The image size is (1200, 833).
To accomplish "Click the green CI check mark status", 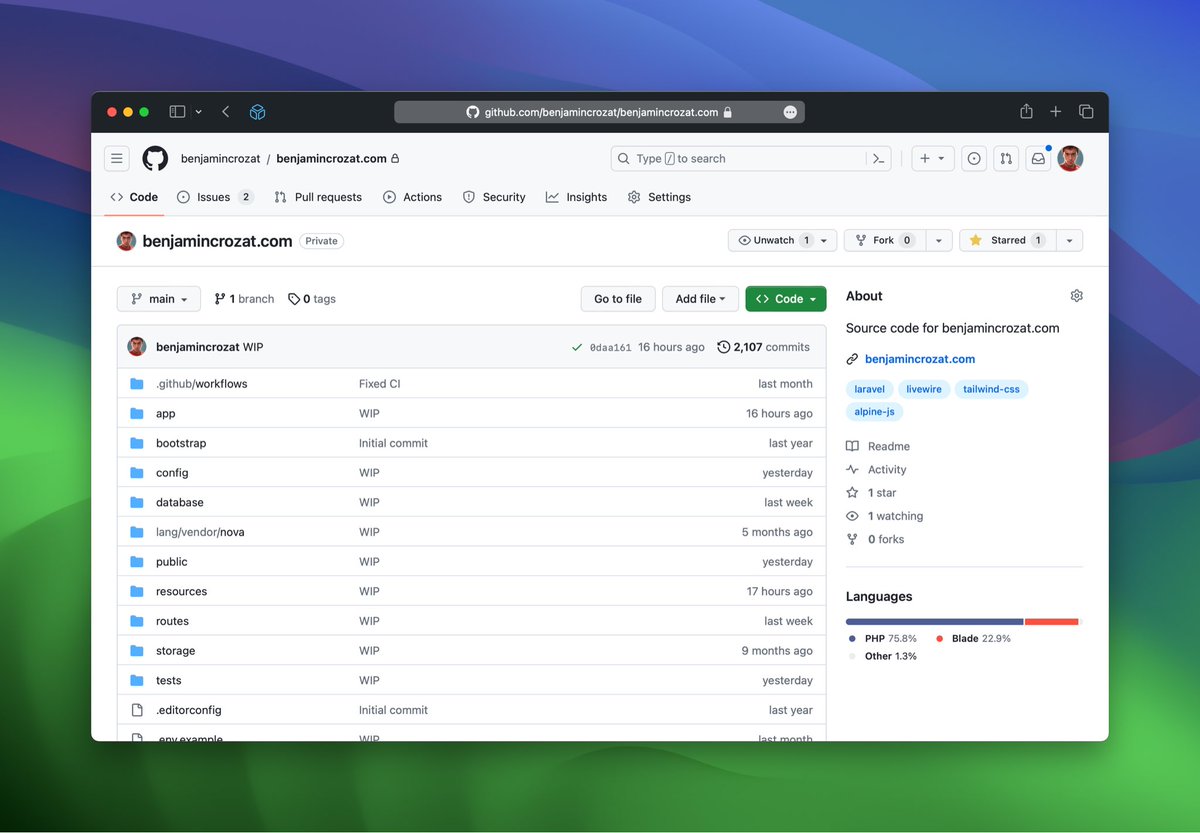I will [x=577, y=347].
